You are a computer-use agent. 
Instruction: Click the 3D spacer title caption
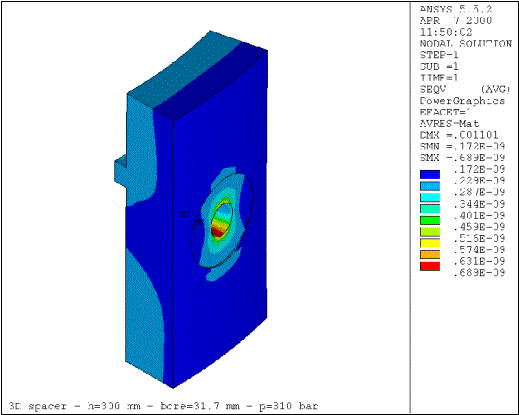coord(163,406)
